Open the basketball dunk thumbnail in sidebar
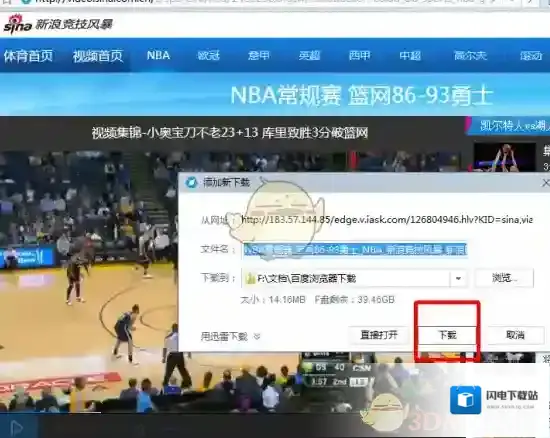The width and height of the screenshot is (550, 438). [504, 156]
